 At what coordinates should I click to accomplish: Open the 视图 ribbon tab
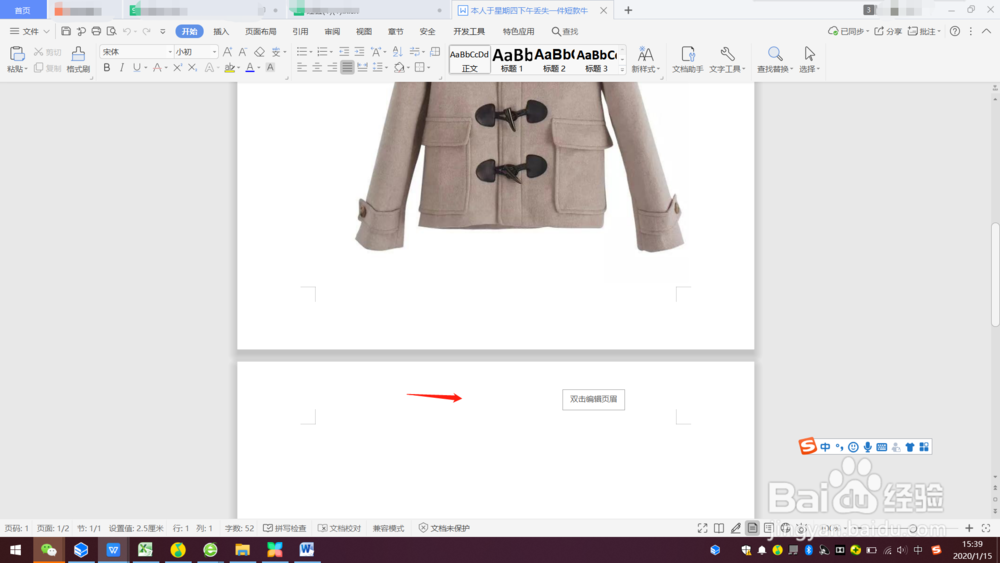pos(364,31)
